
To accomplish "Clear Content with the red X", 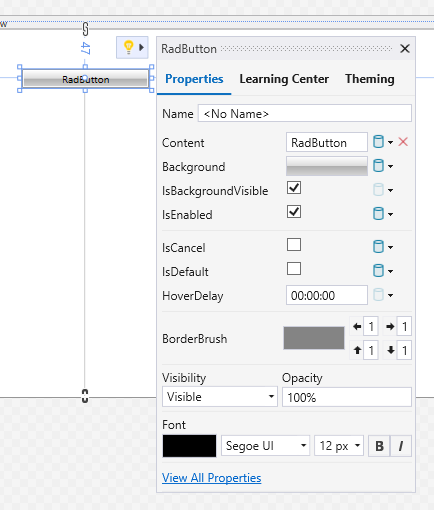I will (403, 142).
